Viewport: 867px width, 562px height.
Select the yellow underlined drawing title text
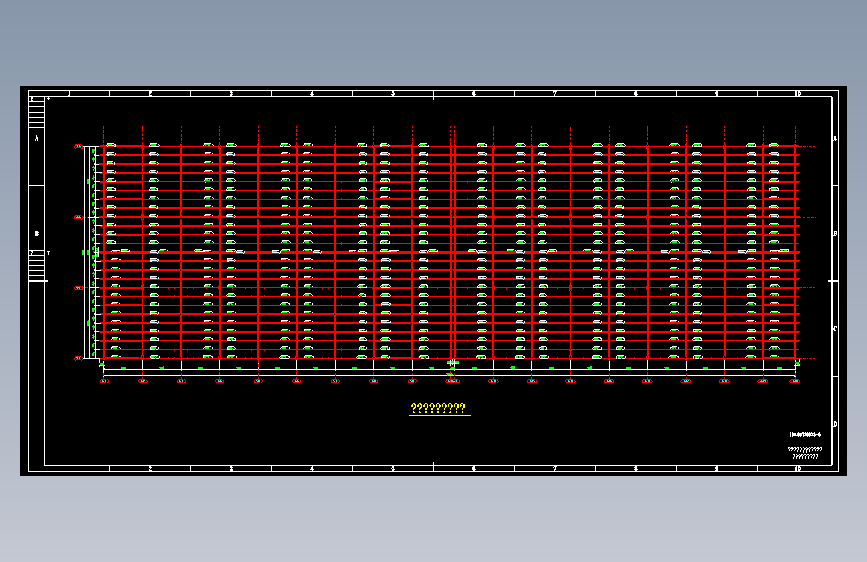point(439,409)
